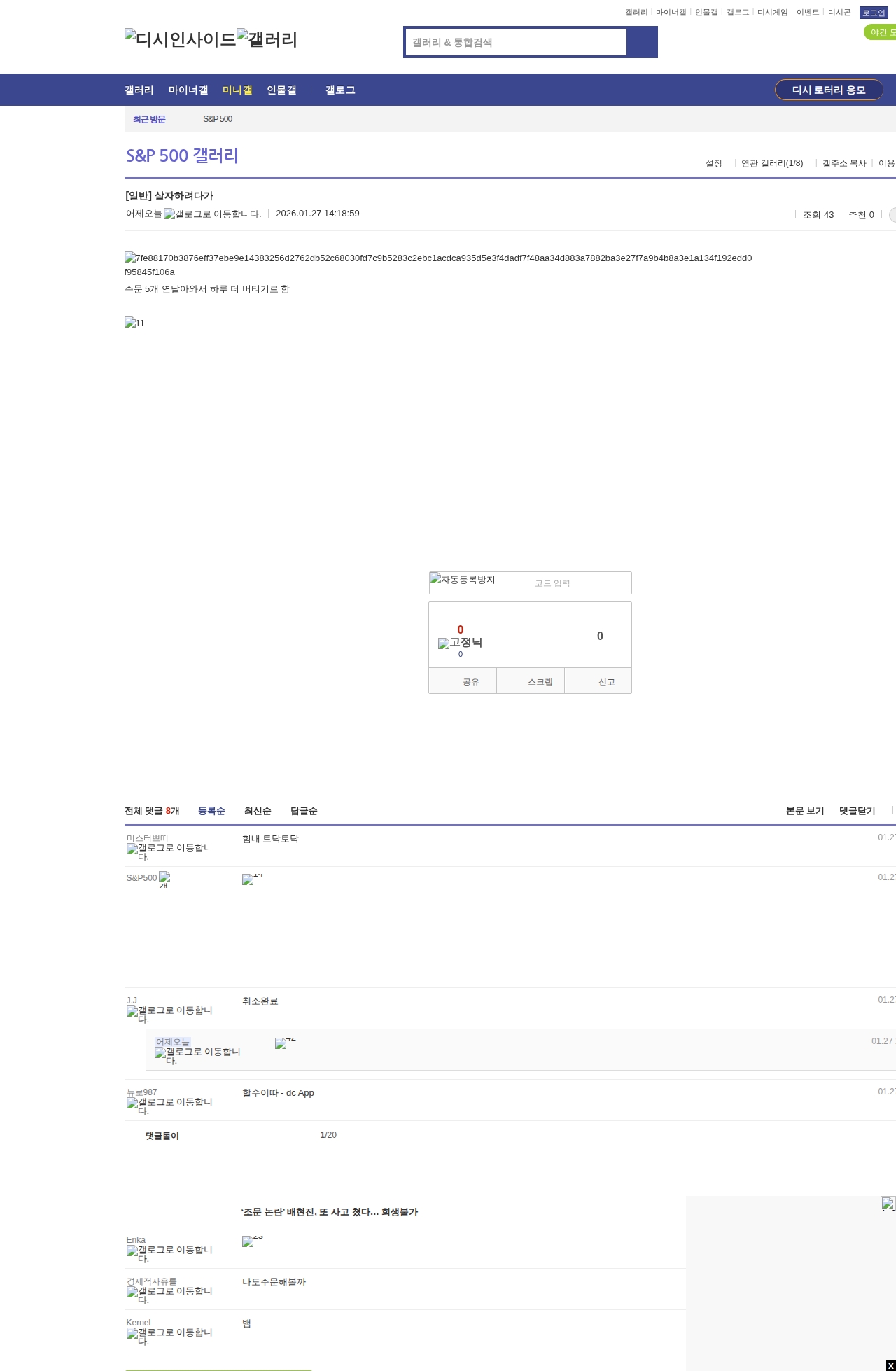
Task: Close the ad with the black X button
Action: [890, 1366]
